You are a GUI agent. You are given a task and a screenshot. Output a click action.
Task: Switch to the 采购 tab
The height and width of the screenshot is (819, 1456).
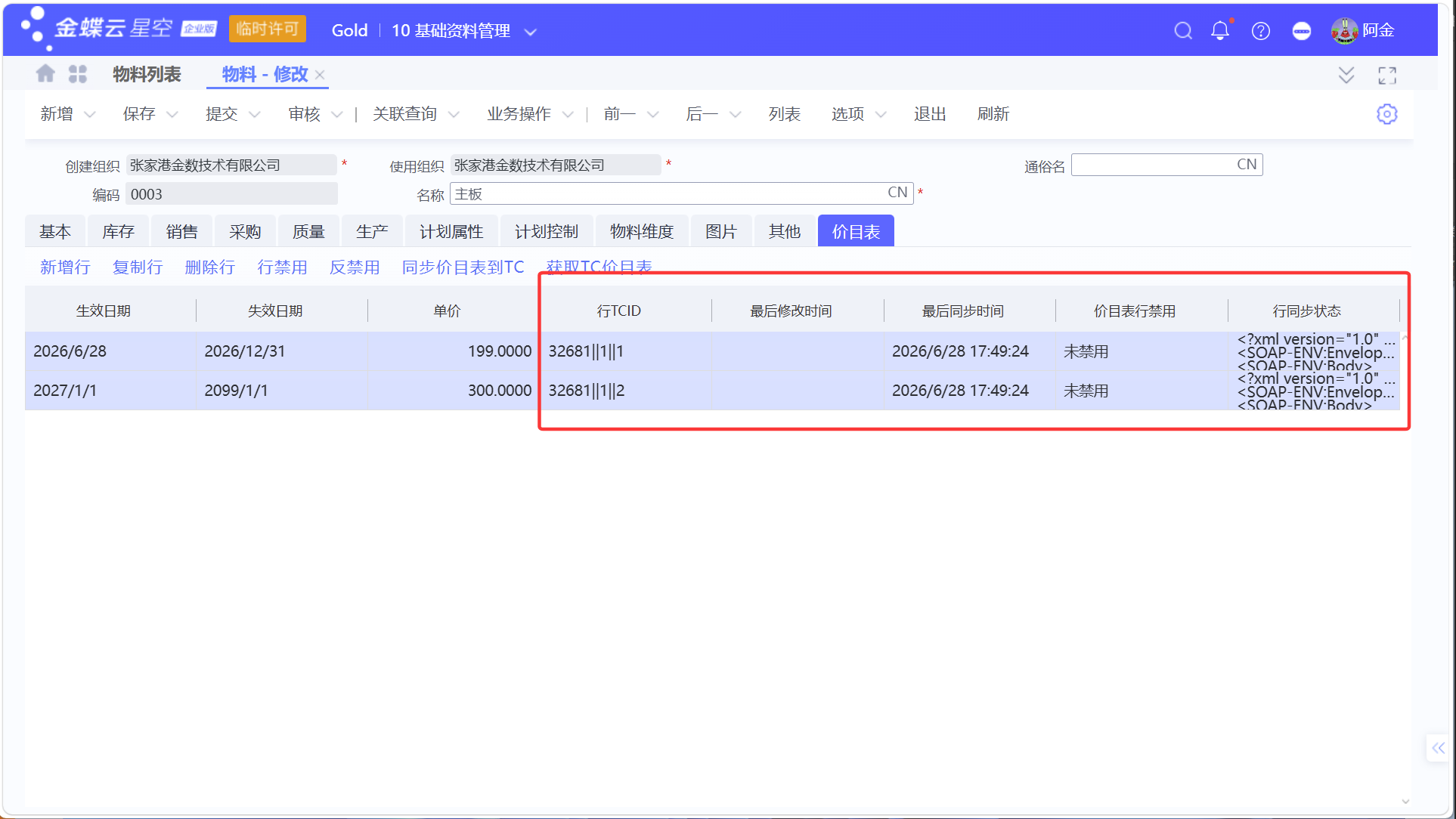coord(246,231)
